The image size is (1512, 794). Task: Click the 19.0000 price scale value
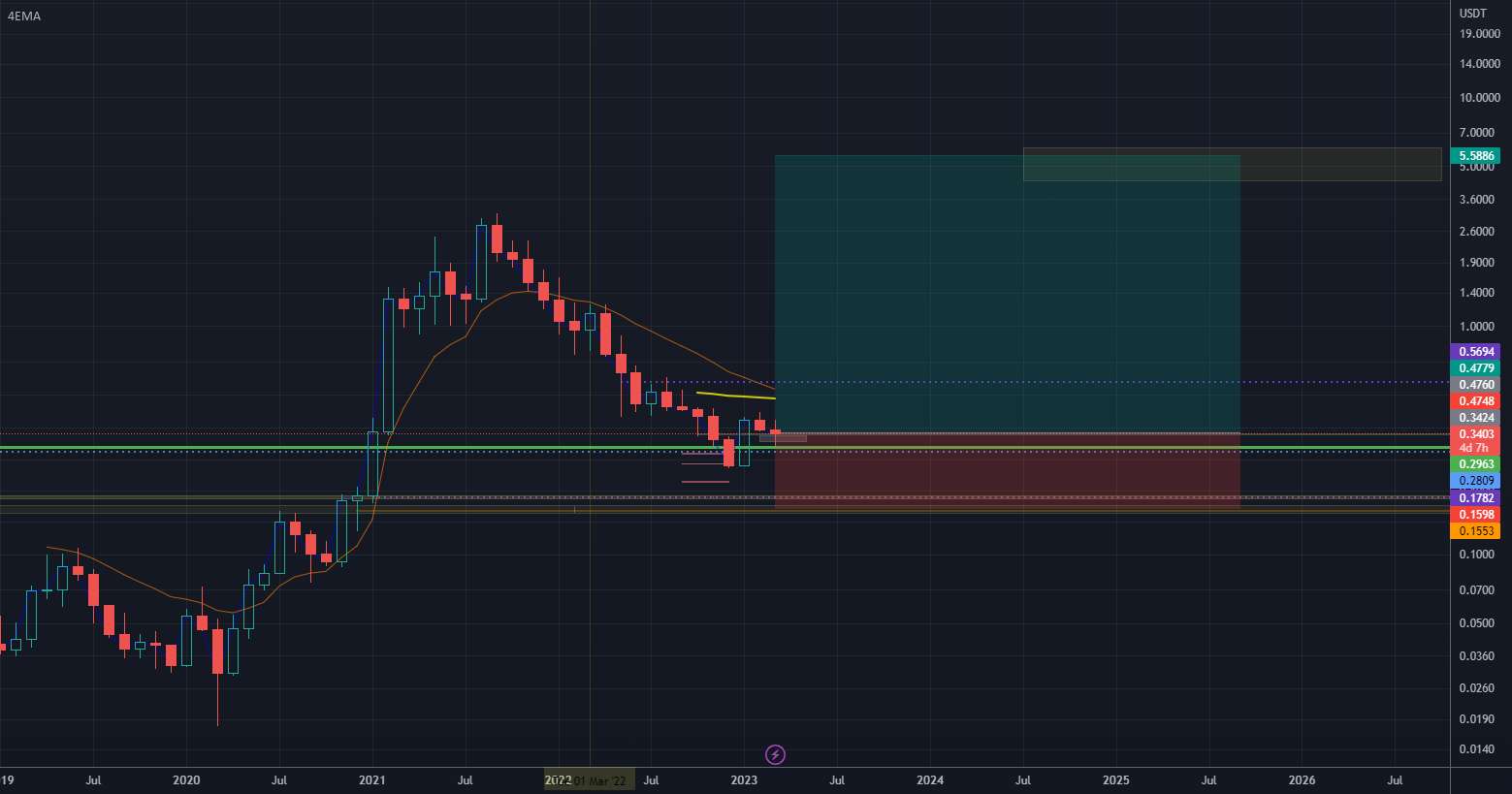[x=1480, y=34]
